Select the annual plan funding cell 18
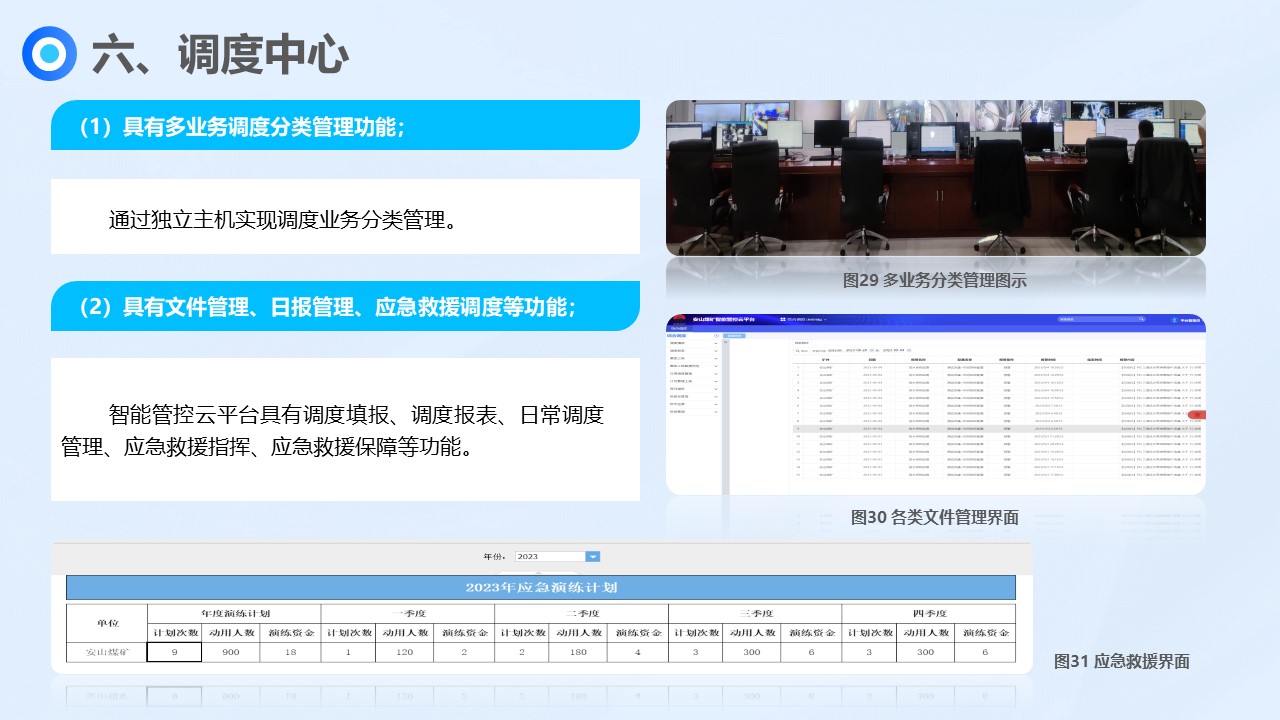 (290, 652)
